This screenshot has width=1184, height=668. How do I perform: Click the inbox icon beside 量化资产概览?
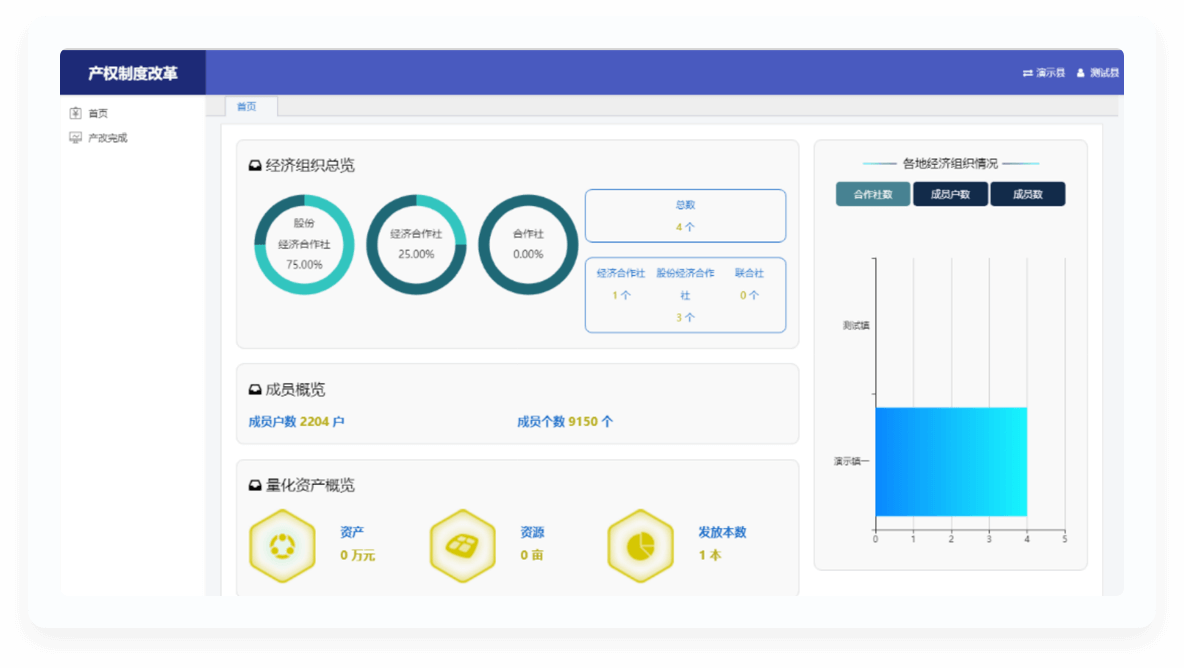coord(255,486)
